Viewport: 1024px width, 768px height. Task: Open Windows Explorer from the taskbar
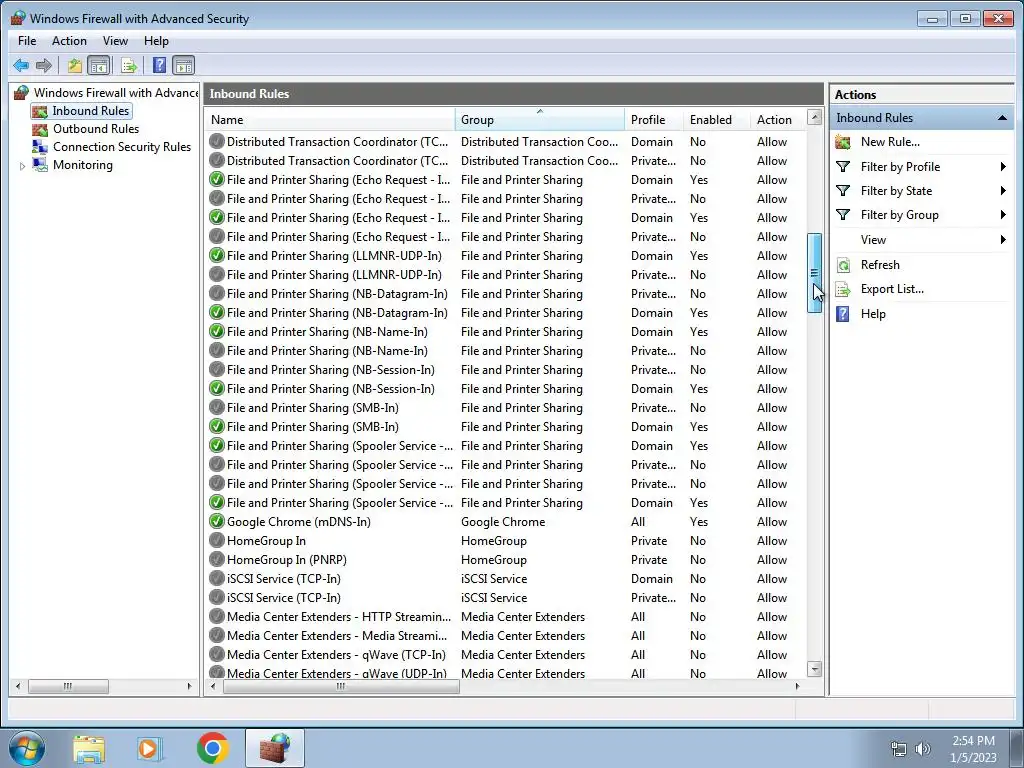[89, 748]
